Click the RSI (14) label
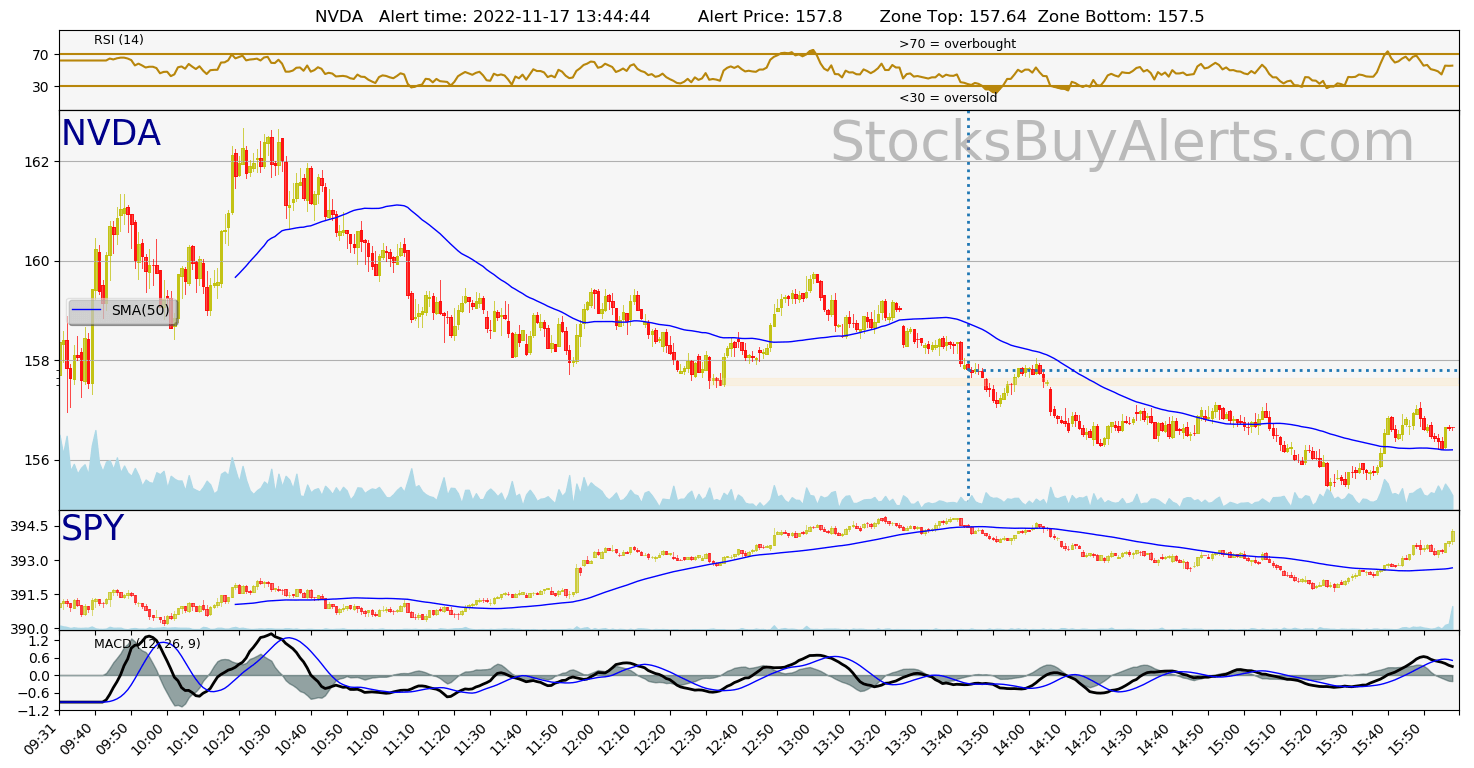The height and width of the screenshot is (768, 1474). click(119, 40)
